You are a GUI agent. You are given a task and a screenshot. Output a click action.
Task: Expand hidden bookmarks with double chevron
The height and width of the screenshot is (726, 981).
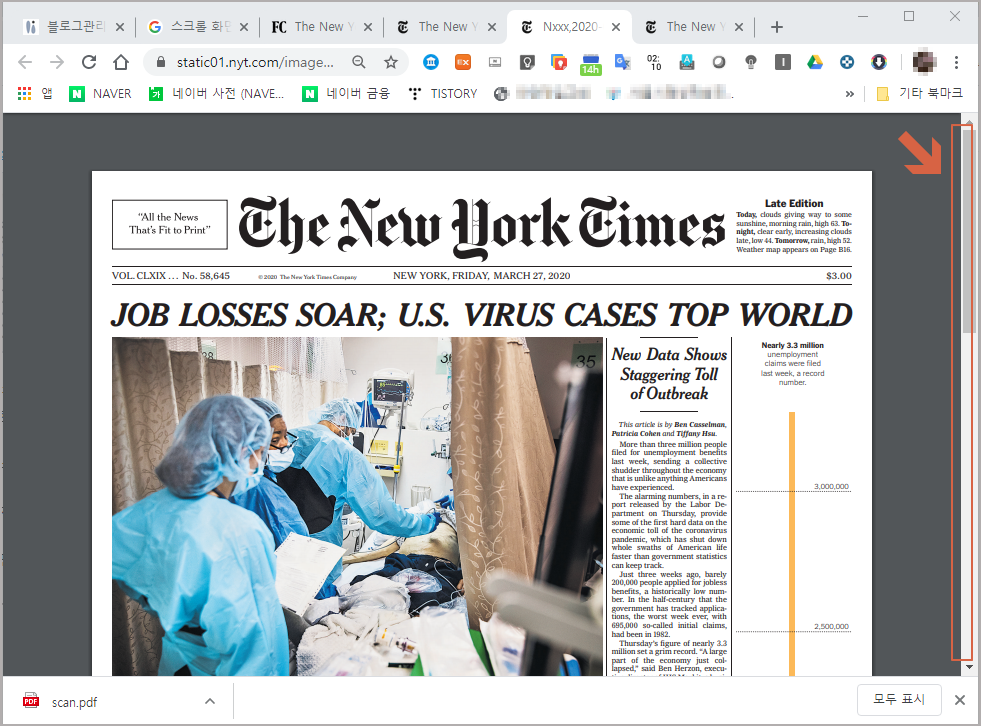click(849, 94)
